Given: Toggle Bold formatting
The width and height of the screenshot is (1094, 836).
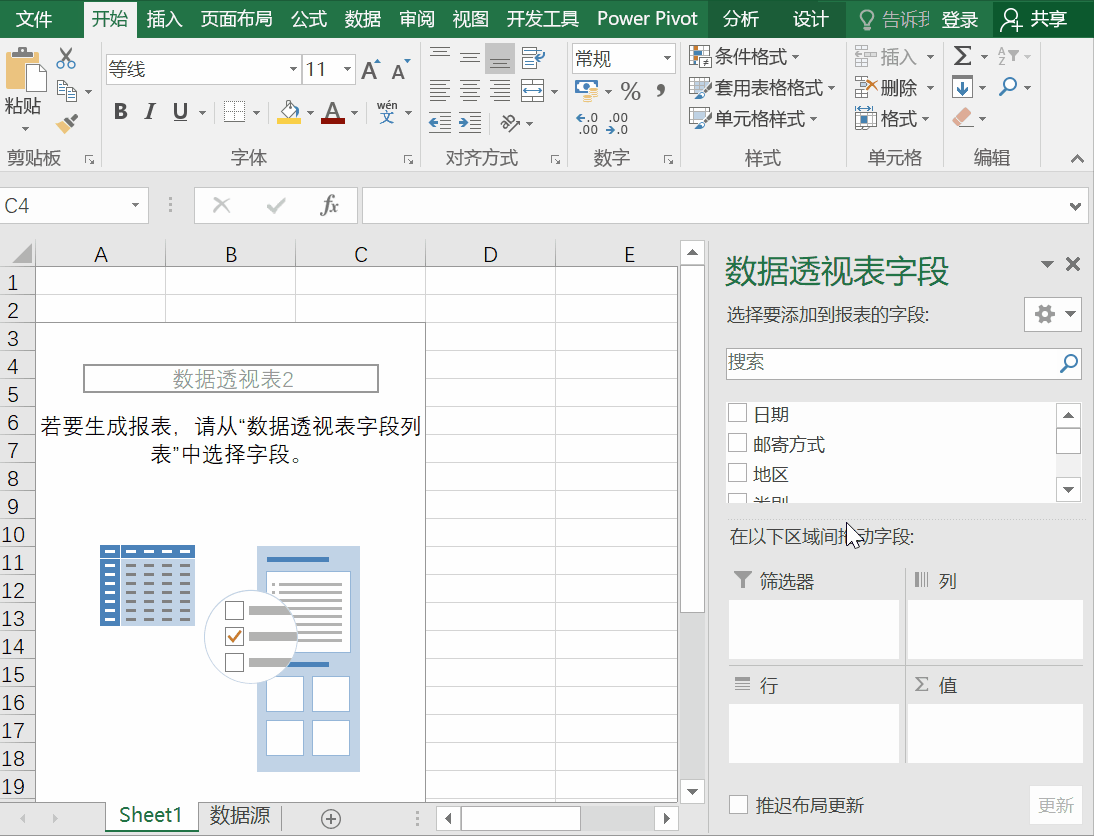Looking at the screenshot, I should click(x=120, y=111).
